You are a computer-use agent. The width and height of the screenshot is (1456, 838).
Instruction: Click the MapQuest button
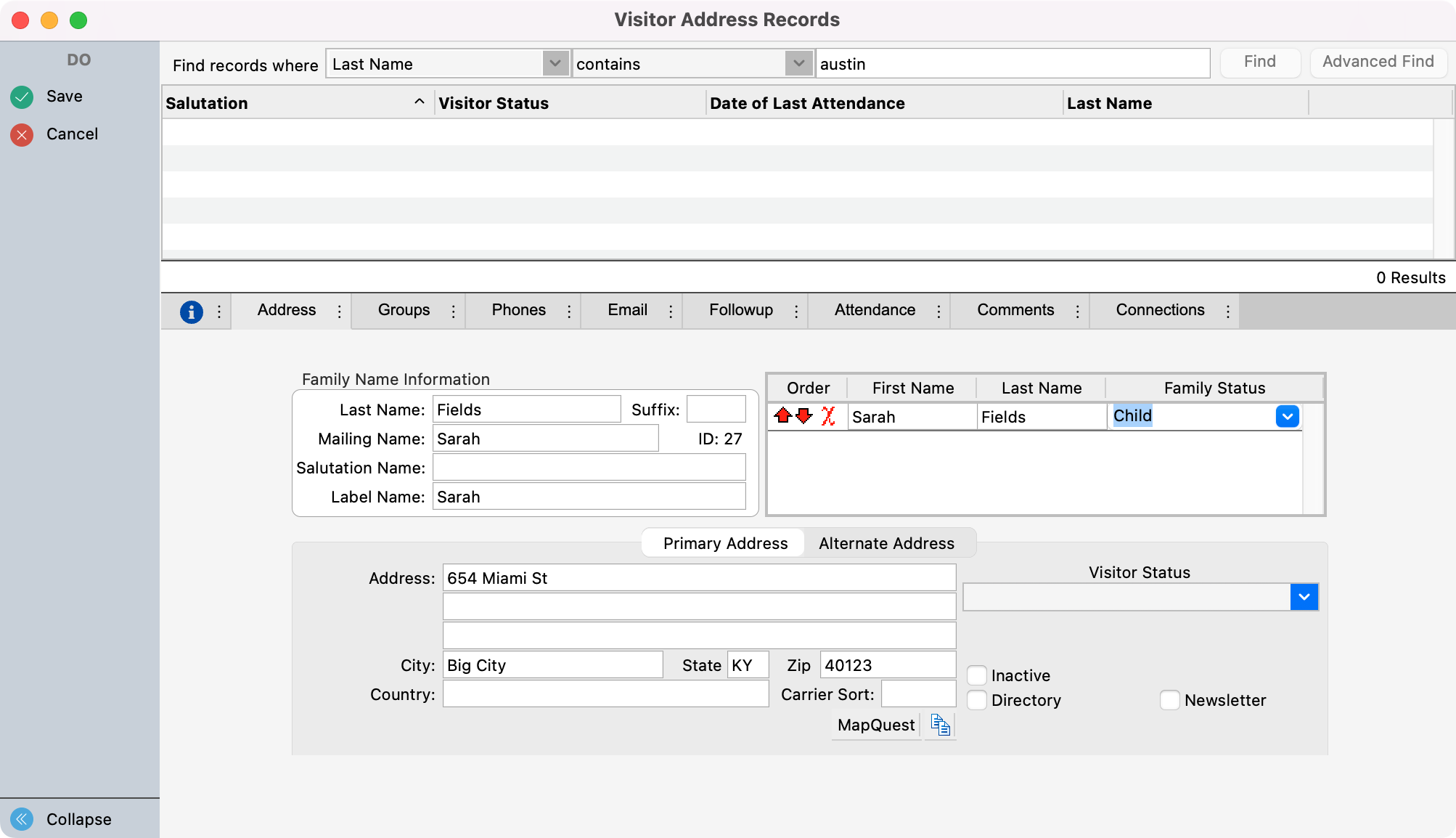click(x=875, y=724)
